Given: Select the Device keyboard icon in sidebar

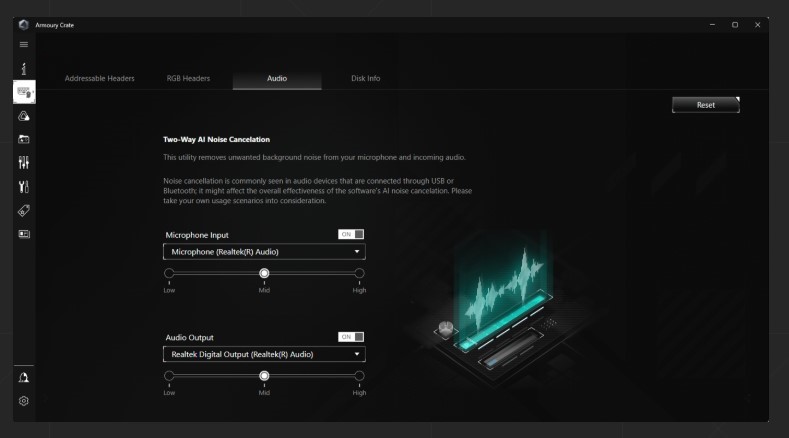Looking at the screenshot, I should pyautogui.click(x=24, y=92).
